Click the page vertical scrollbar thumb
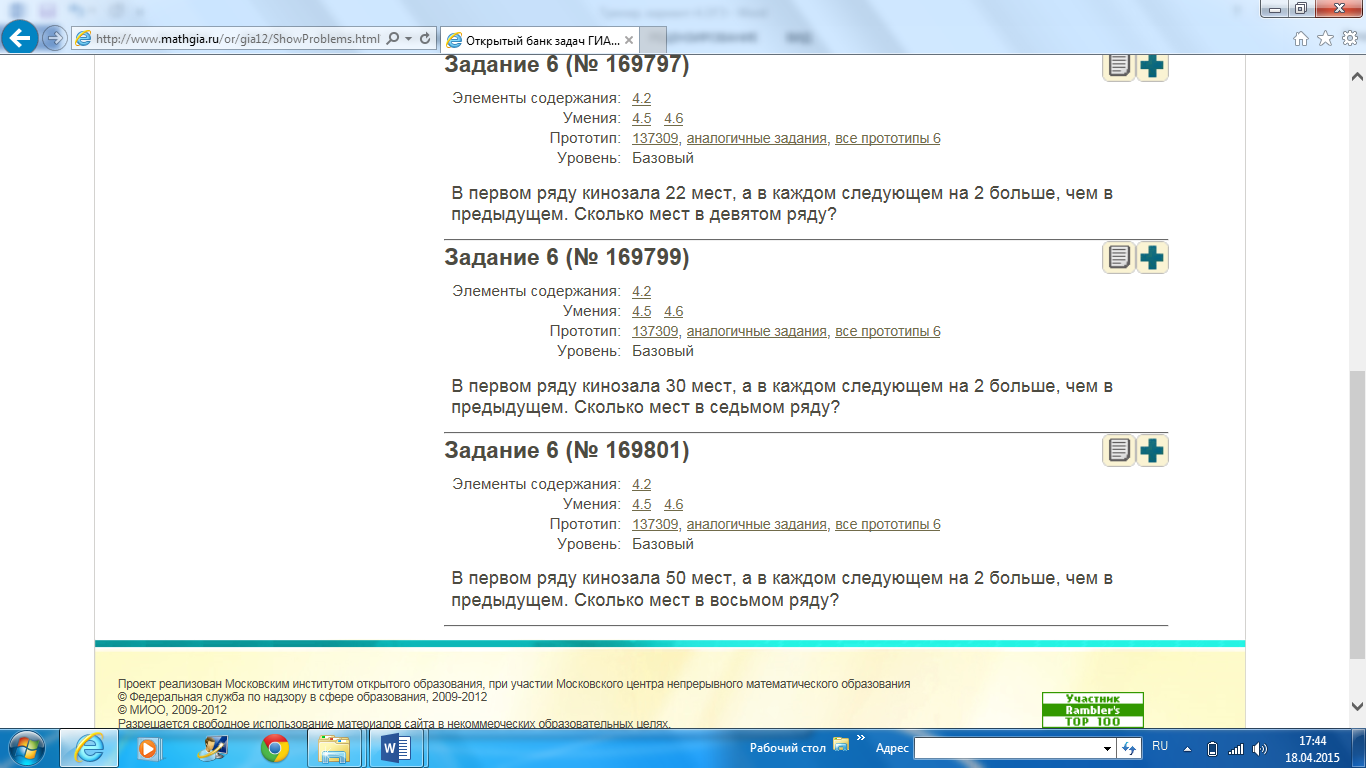 (1357, 515)
